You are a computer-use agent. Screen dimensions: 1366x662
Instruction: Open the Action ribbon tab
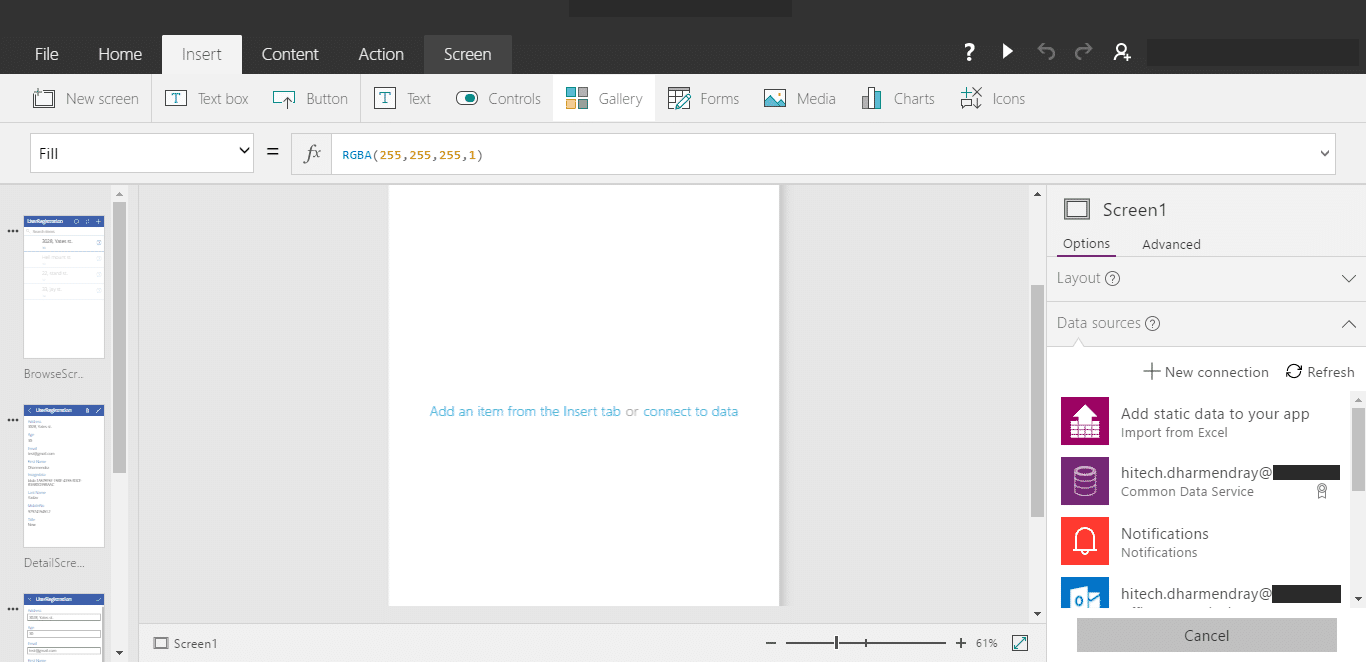[x=381, y=54]
